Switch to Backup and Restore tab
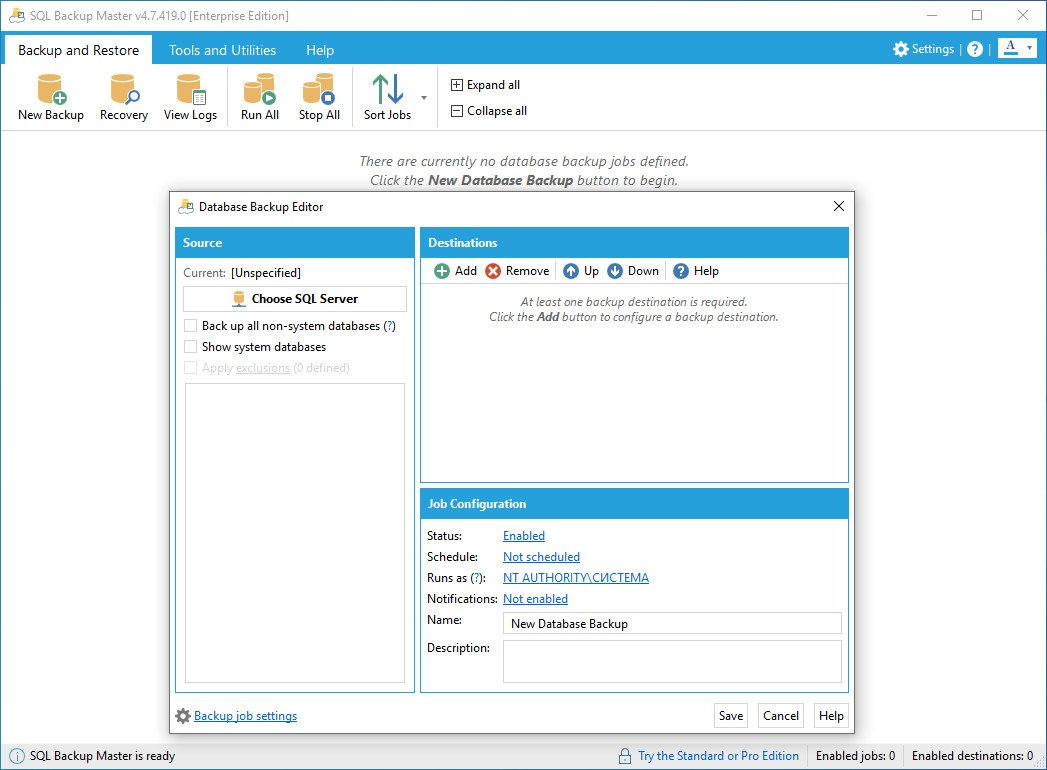The width and height of the screenshot is (1047, 770). (x=79, y=50)
